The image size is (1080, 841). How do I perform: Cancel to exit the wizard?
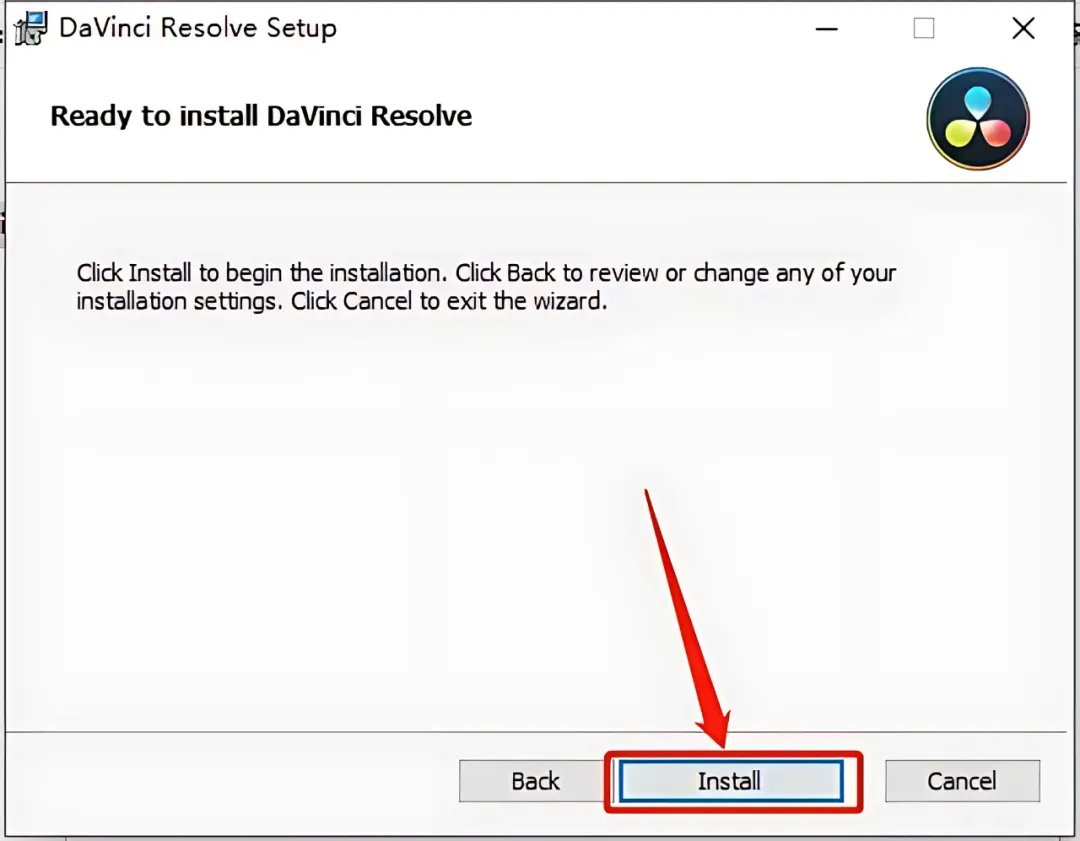pos(962,781)
